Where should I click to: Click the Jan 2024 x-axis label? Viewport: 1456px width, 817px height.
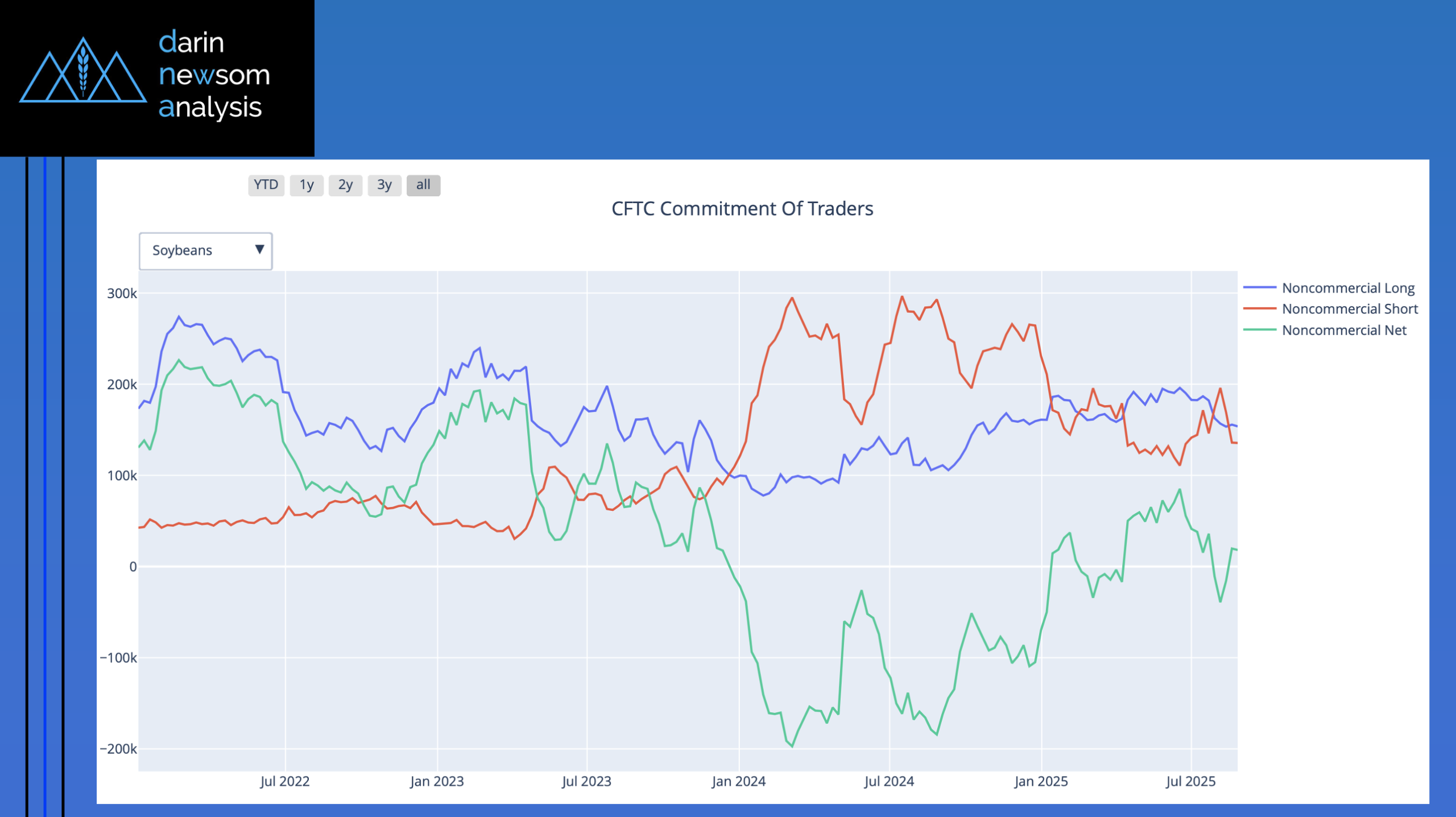pos(738,782)
